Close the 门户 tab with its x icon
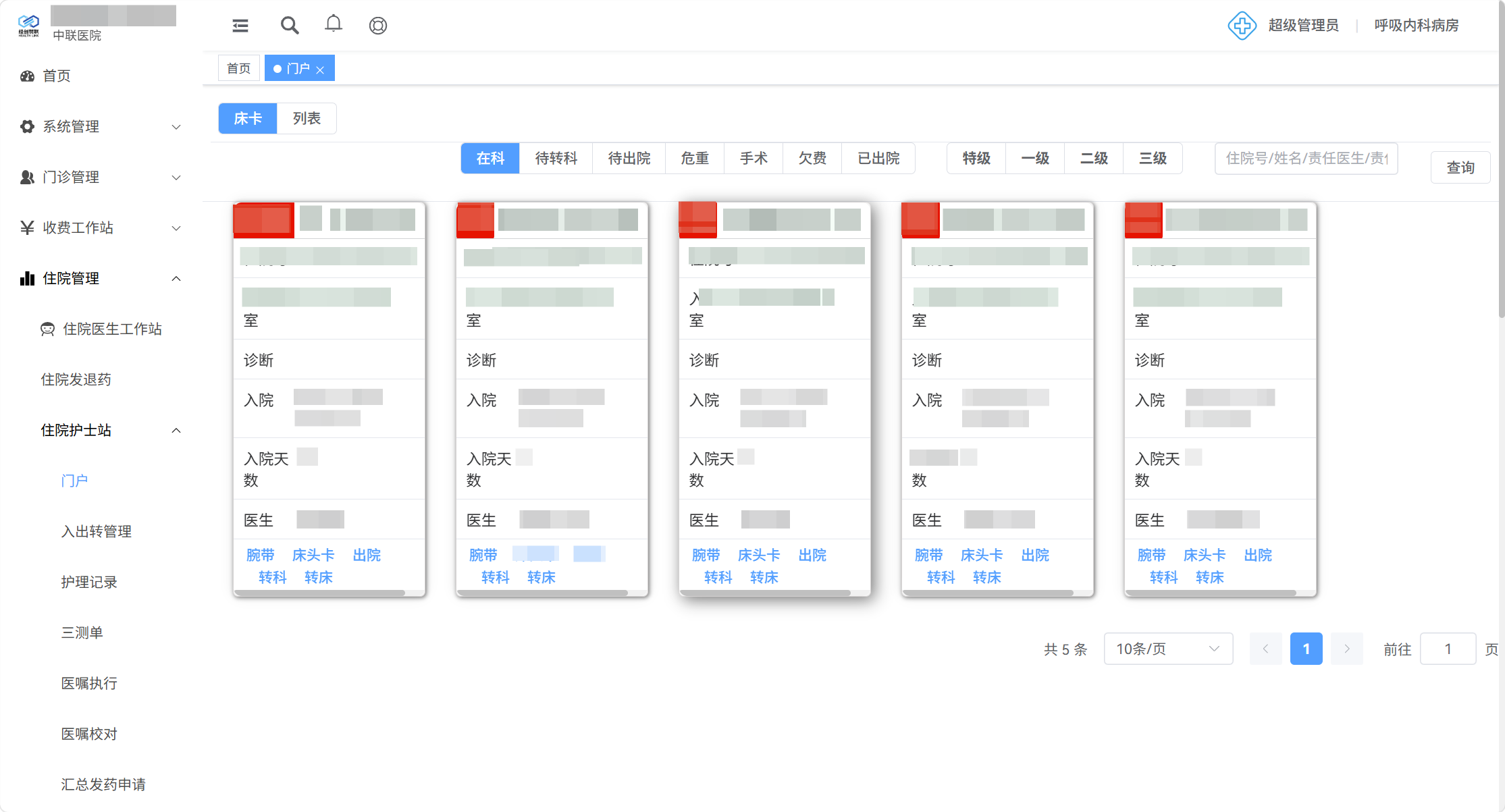The image size is (1505, 812). tap(321, 70)
